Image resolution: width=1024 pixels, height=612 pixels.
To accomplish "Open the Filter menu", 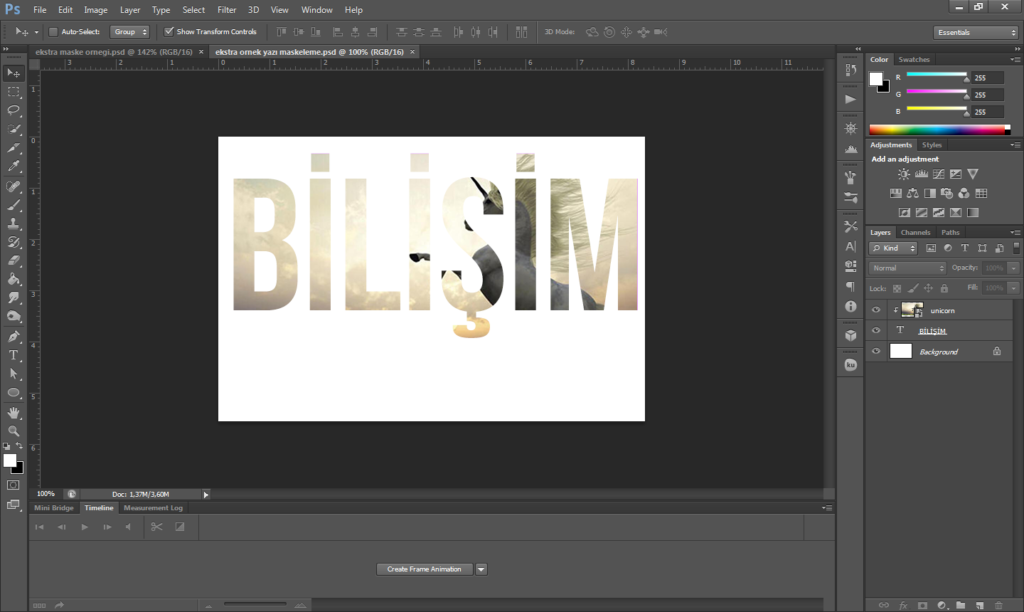I will (227, 9).
